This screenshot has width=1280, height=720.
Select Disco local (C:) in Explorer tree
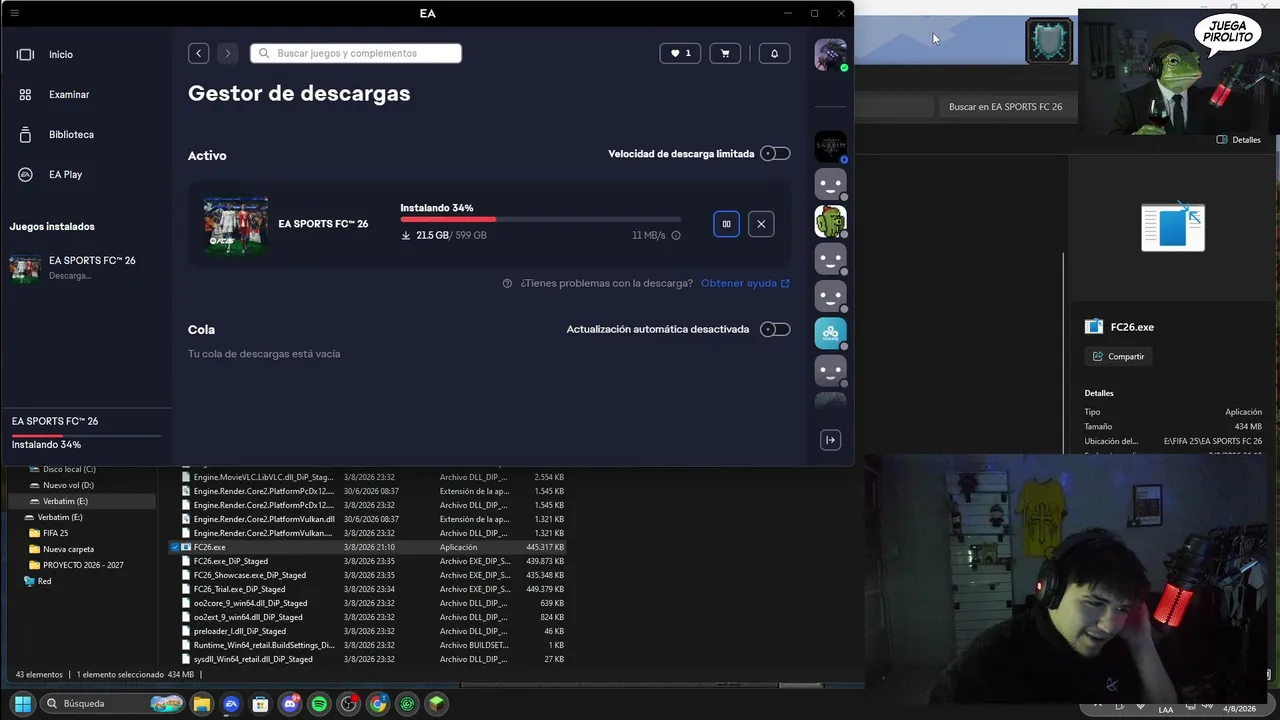tap(69, 470)
